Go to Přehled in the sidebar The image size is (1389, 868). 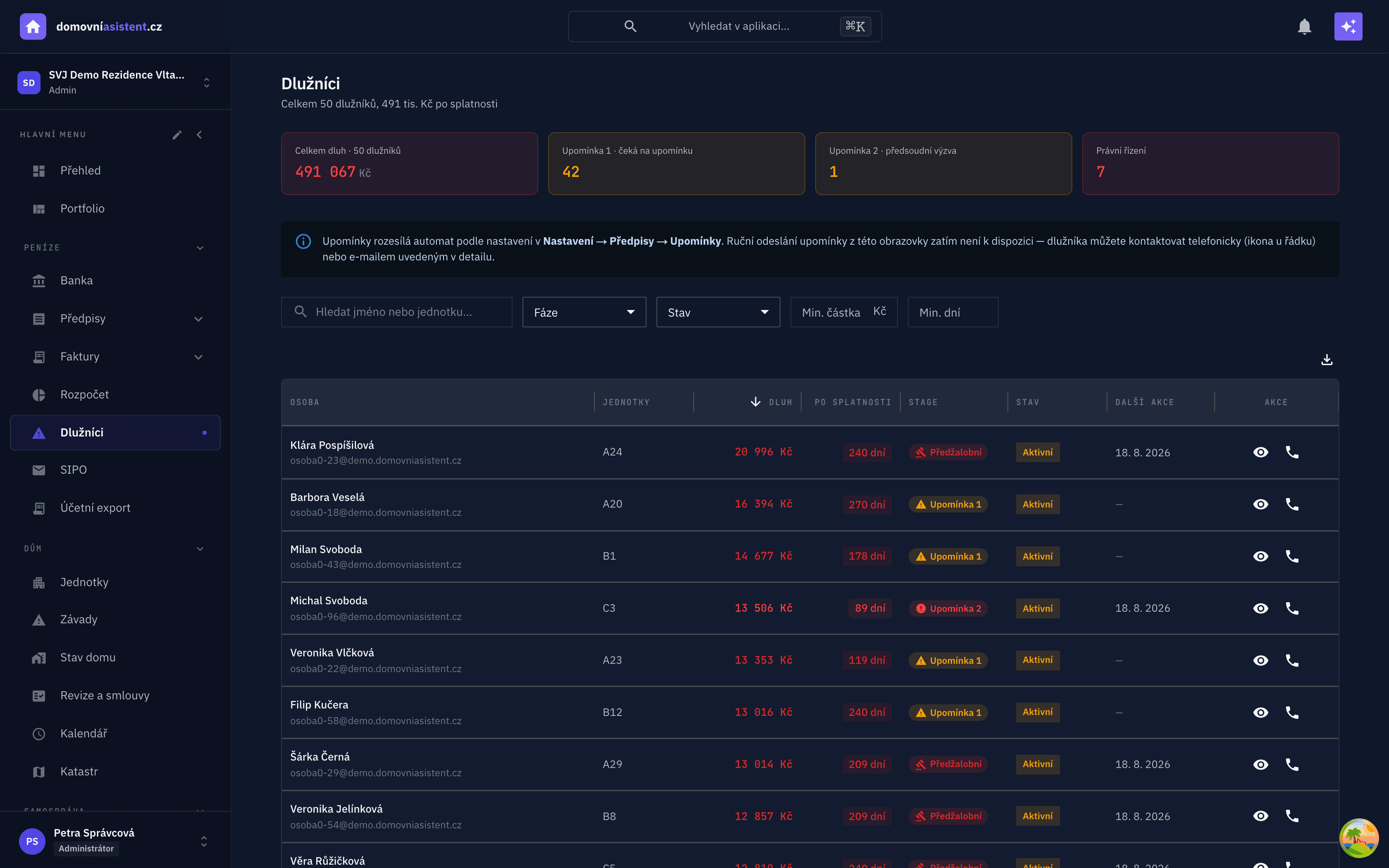(115, 170)
